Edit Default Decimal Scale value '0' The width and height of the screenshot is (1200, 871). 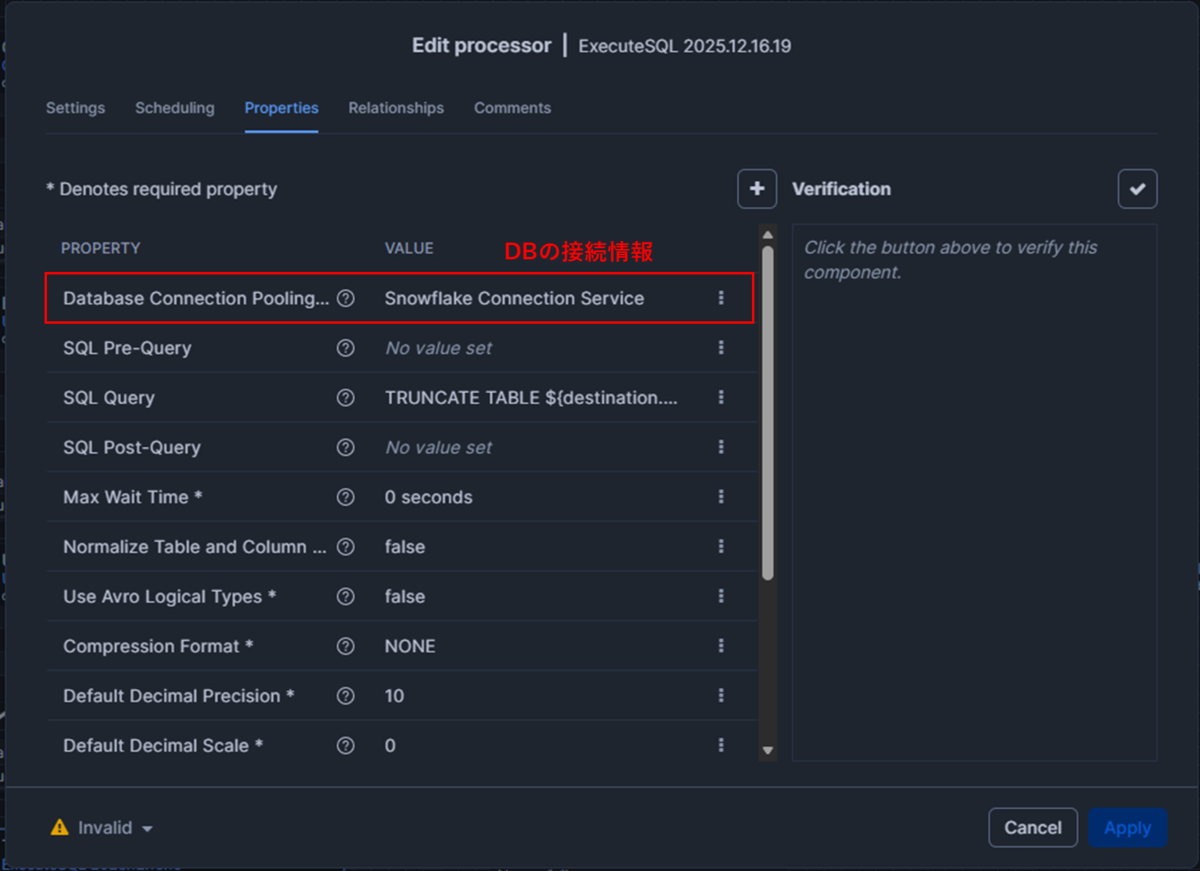point(390,745)
